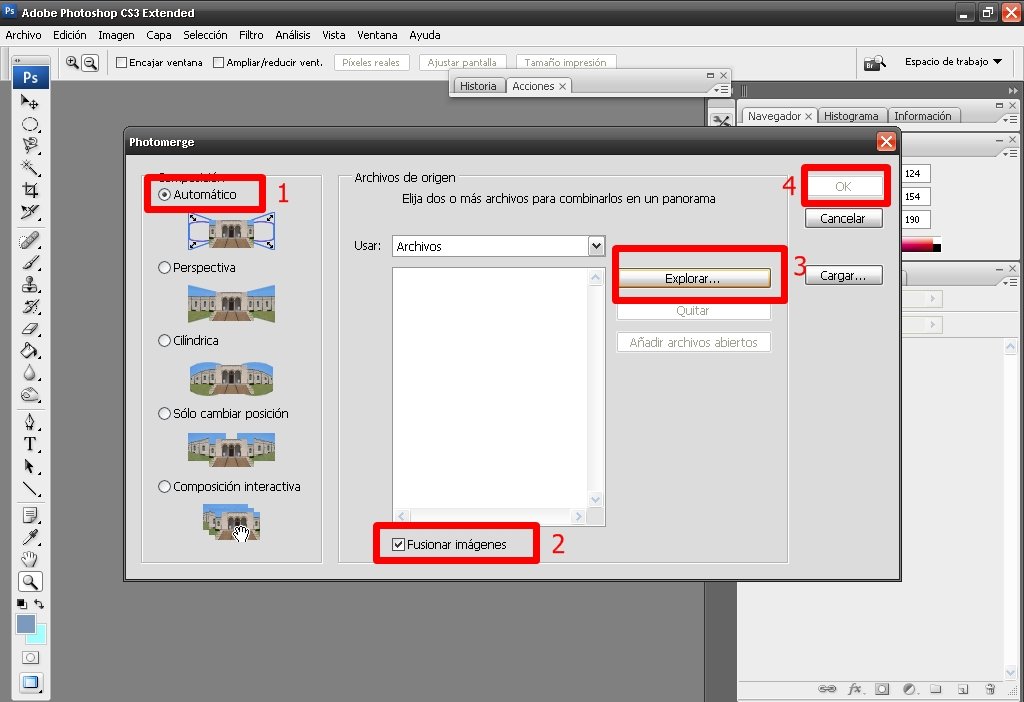
Task: Pick the Type tool in the toolbox
Action: coord(30,444)
